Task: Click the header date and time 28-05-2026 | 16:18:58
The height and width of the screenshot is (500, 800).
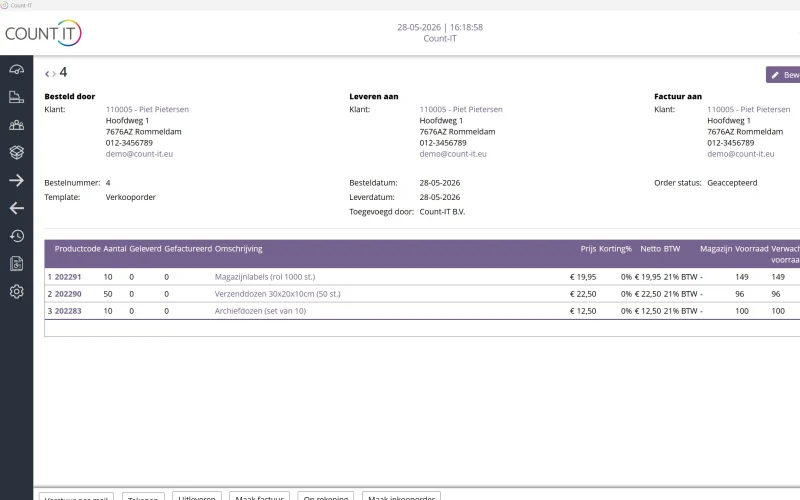Action: (440, 27)
